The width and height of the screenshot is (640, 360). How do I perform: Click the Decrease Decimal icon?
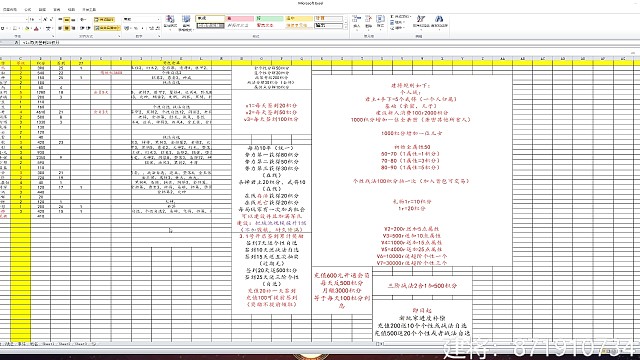(x=158, y=29)
